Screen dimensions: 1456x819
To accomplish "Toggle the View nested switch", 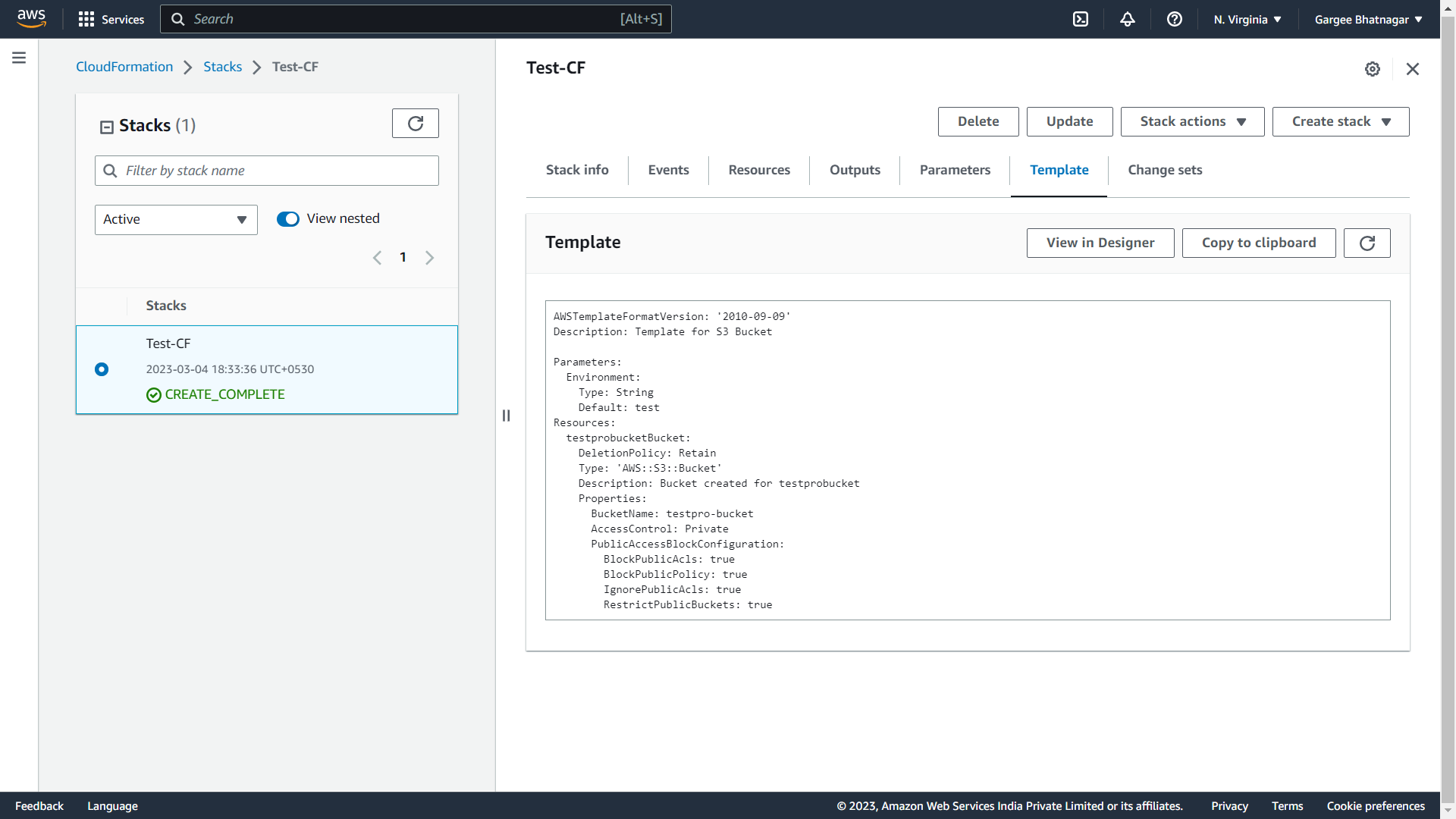I will (288, 219).
